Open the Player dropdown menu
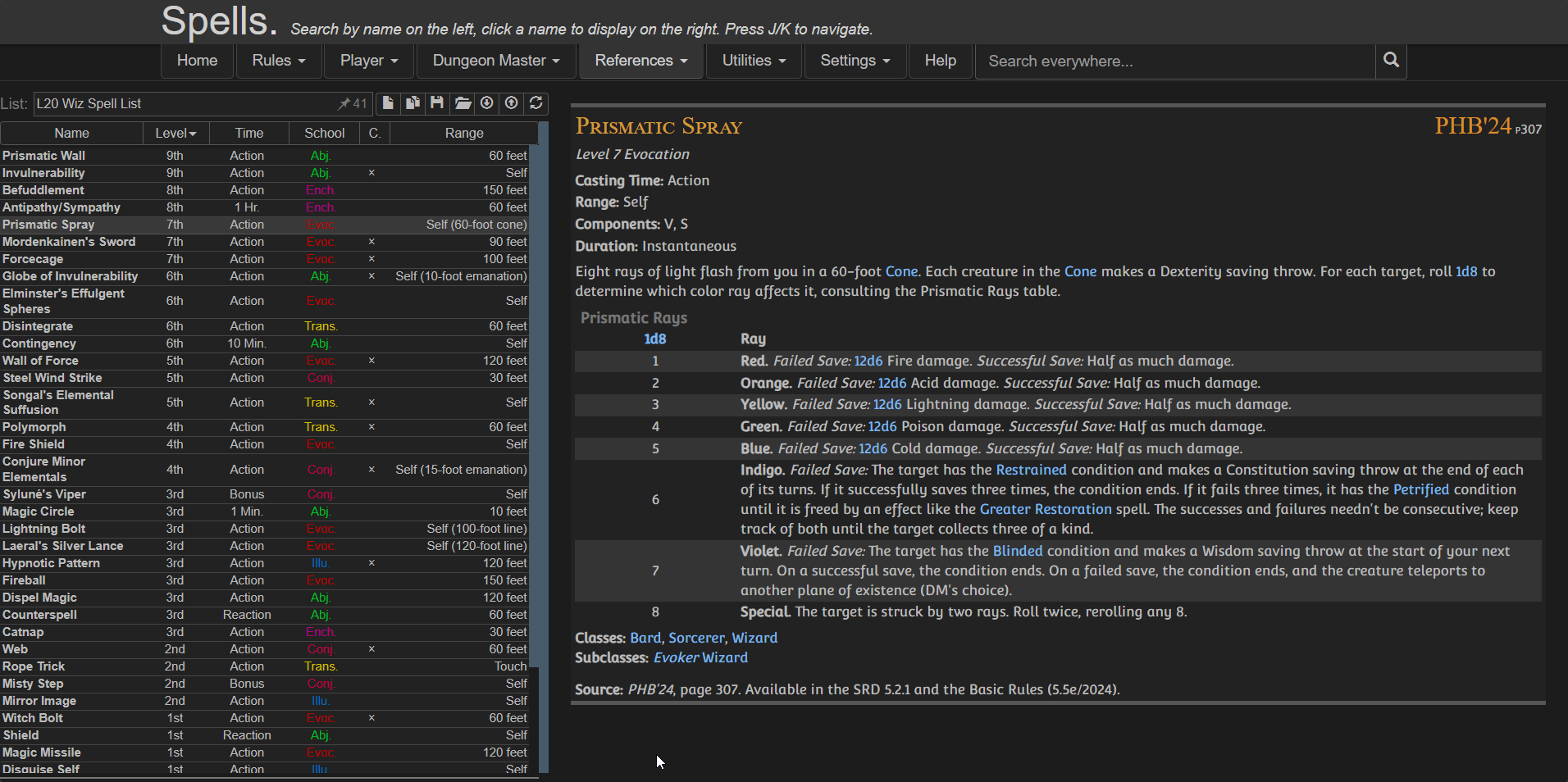Viewport: 1568px width, 782px height. pos(369,61)
